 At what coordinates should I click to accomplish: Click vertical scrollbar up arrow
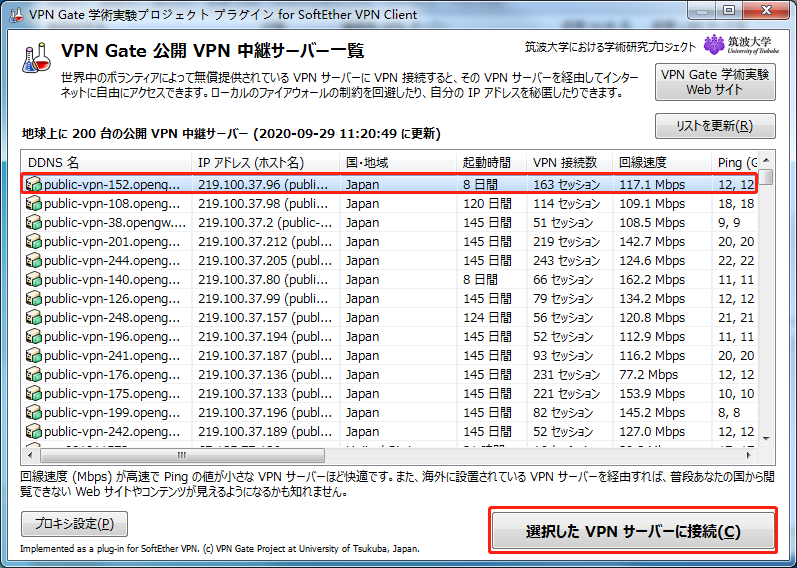point(767,160)
